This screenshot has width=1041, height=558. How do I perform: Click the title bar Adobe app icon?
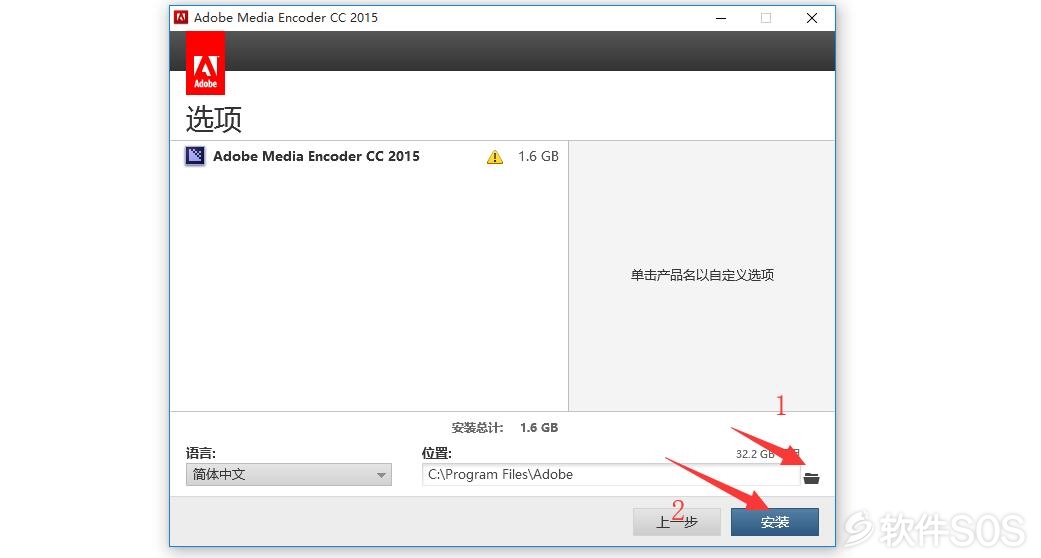(181, 17)
